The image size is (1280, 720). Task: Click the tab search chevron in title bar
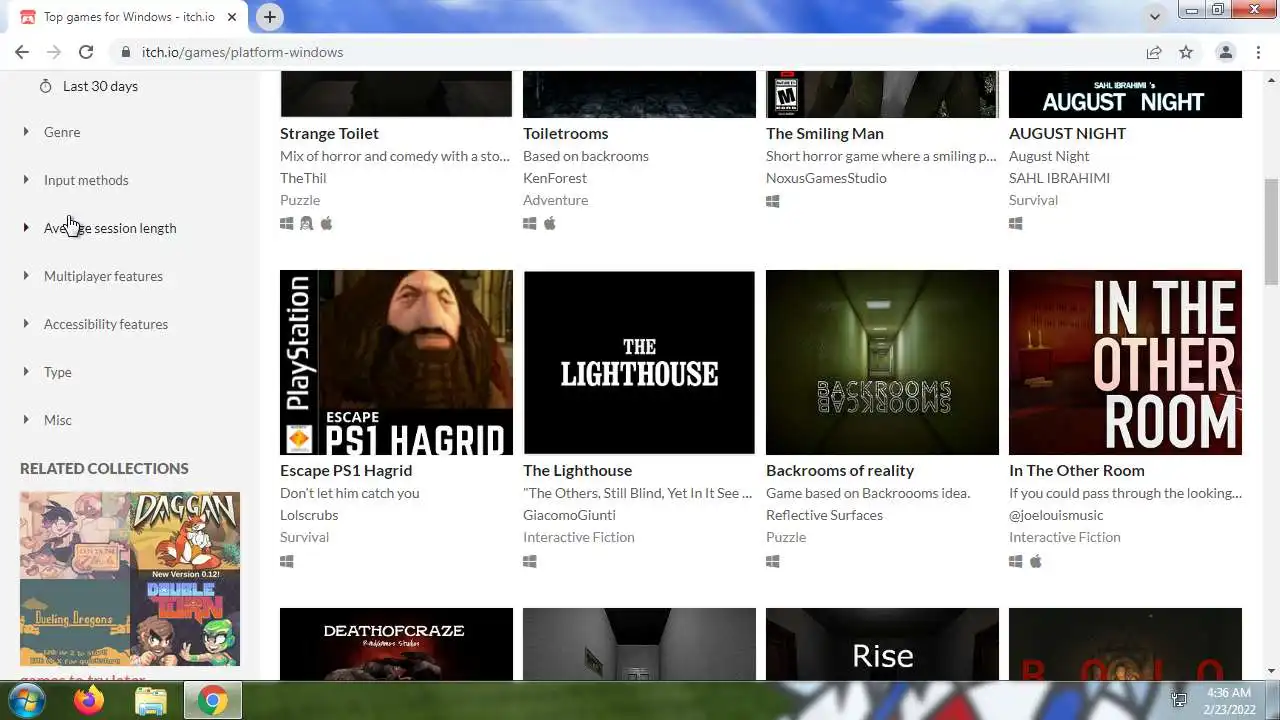pos(1155,17)
